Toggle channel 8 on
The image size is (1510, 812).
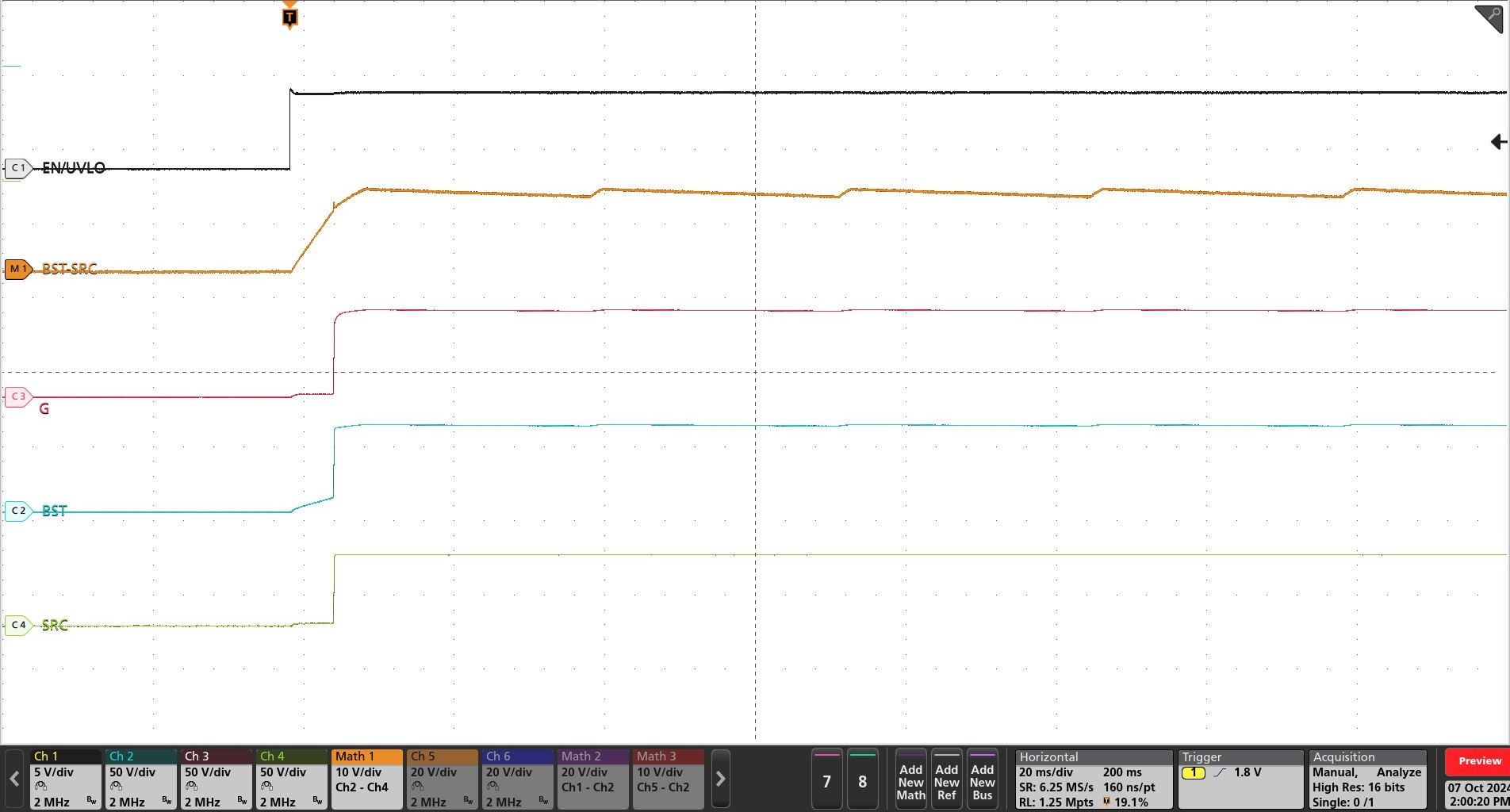coord(863,780)
